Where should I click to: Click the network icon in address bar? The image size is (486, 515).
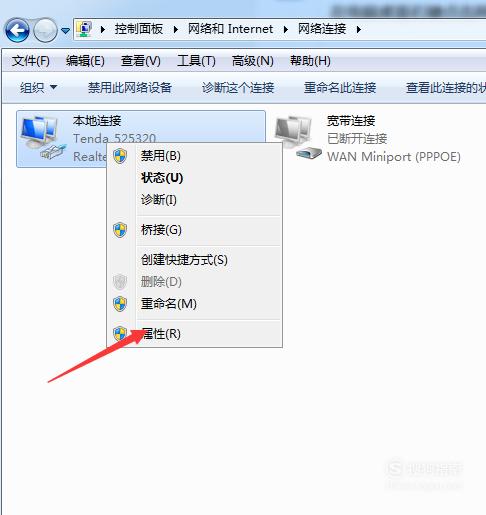pos(84,29)
